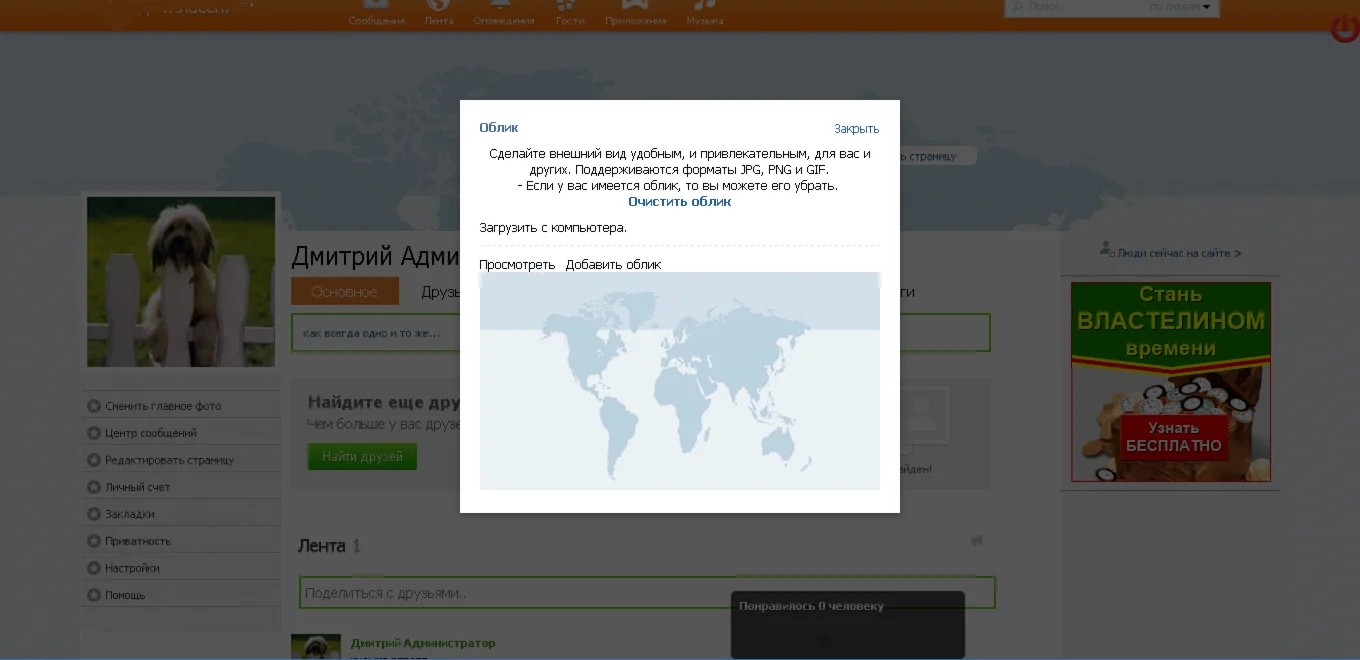Click the Облик dialog title

pyautogui.click(x=498, y=127)
